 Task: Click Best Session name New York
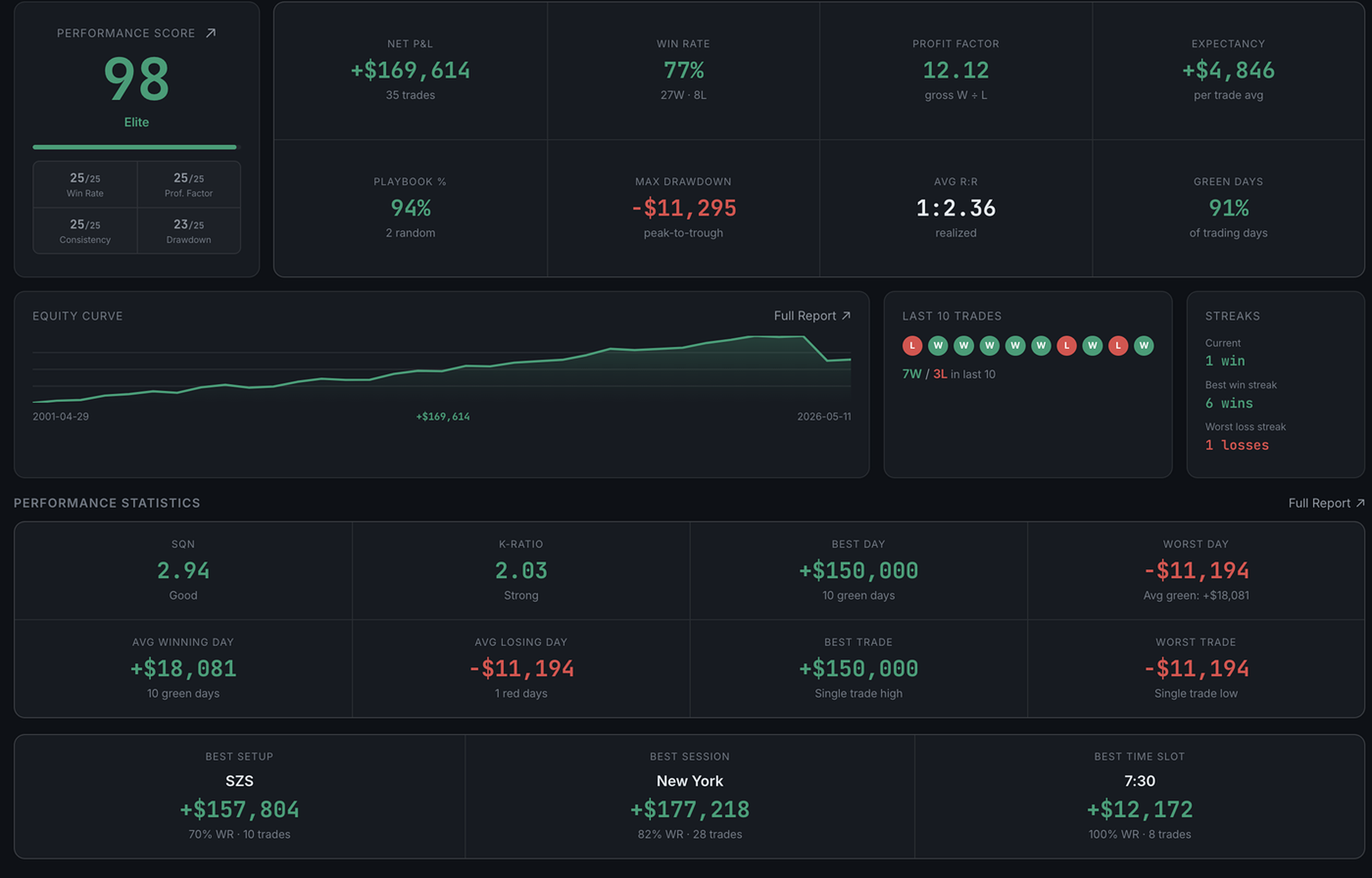[690, 780]
